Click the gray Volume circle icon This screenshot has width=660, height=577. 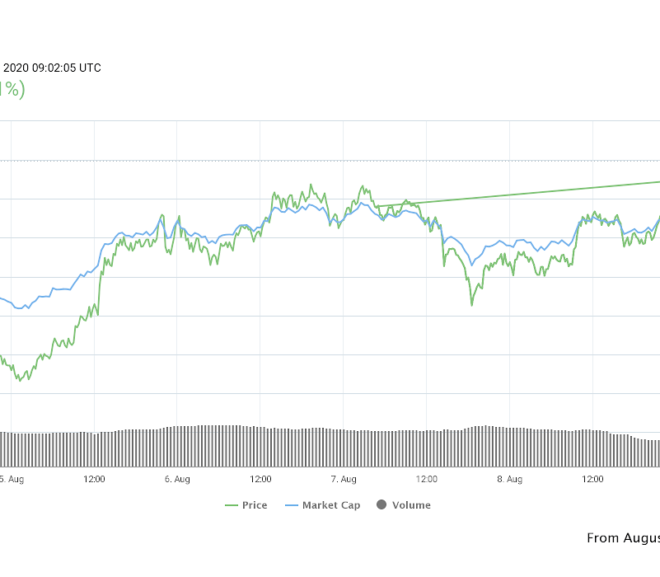[381, 505]
